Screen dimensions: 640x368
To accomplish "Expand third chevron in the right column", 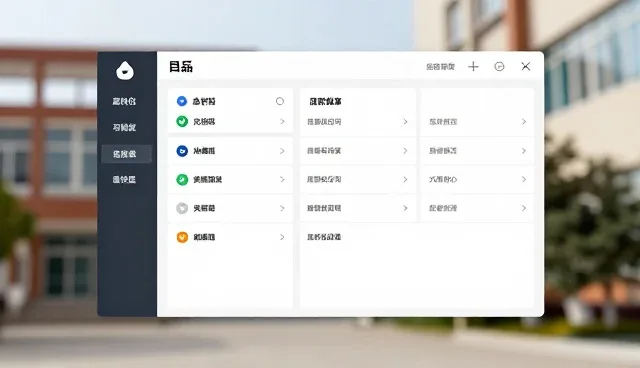I will click(x=524, y=180).
